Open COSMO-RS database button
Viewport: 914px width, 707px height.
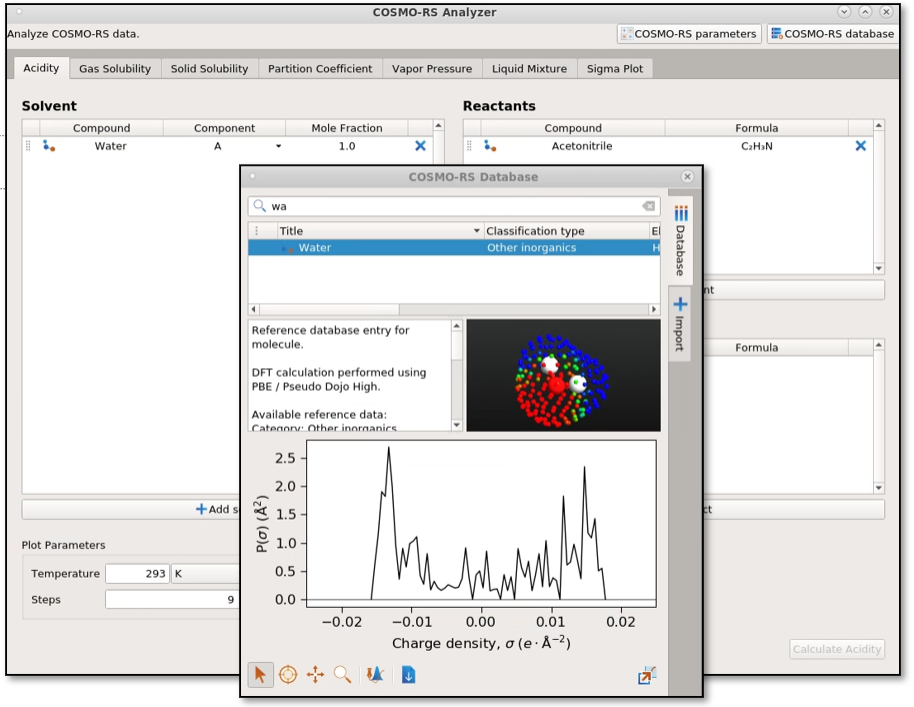[832, 34]
